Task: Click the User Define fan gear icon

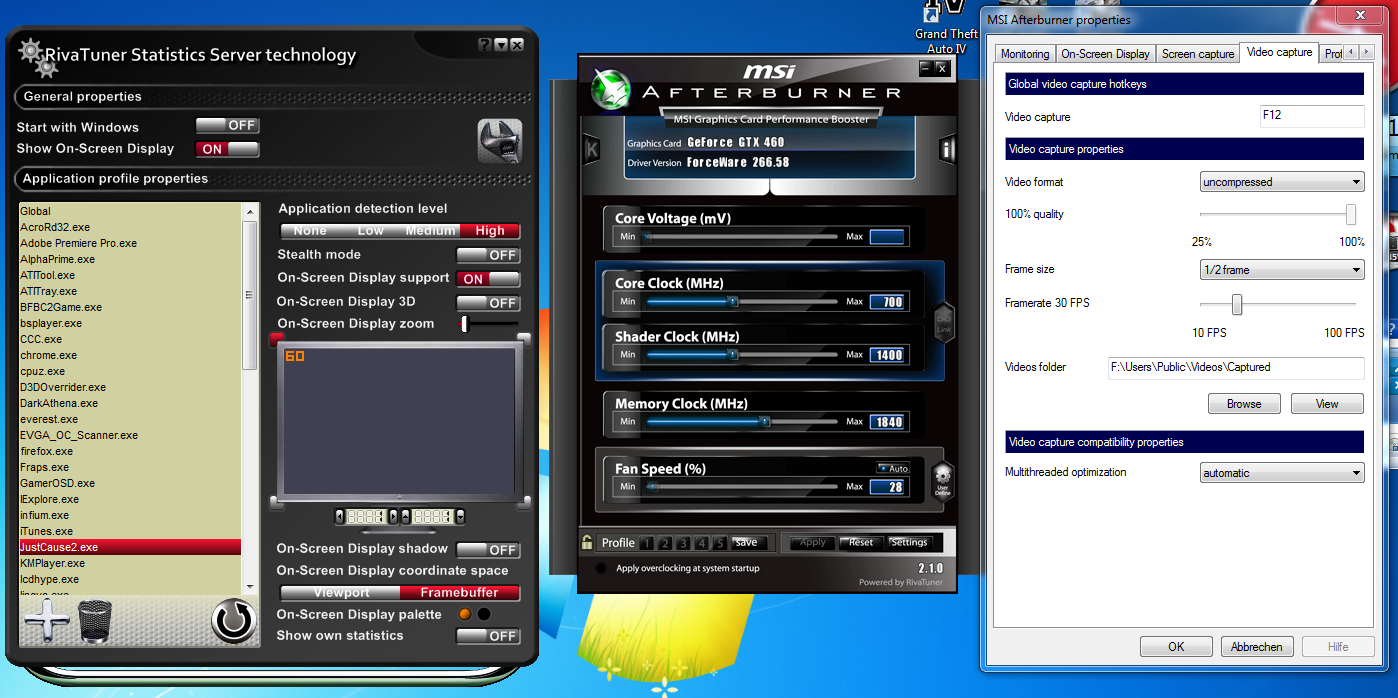Action: (x=942, y=482)
